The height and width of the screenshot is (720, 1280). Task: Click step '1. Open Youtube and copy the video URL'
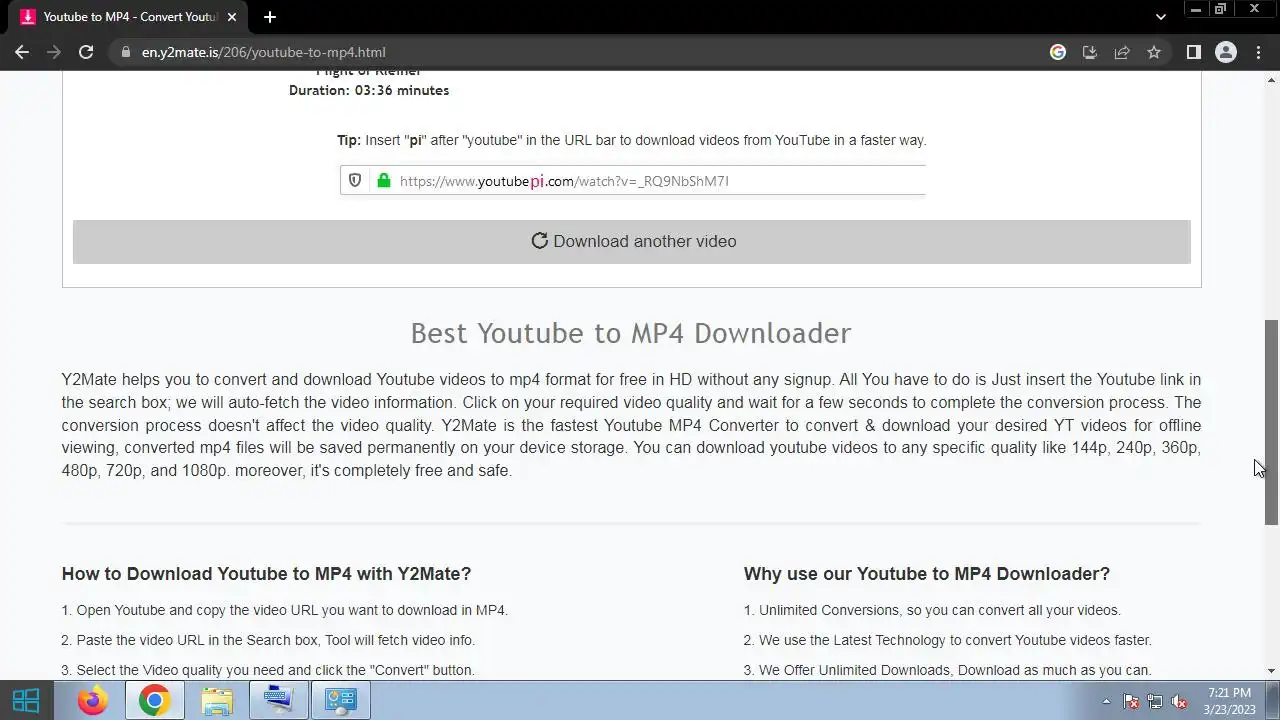tap(285, 610)
